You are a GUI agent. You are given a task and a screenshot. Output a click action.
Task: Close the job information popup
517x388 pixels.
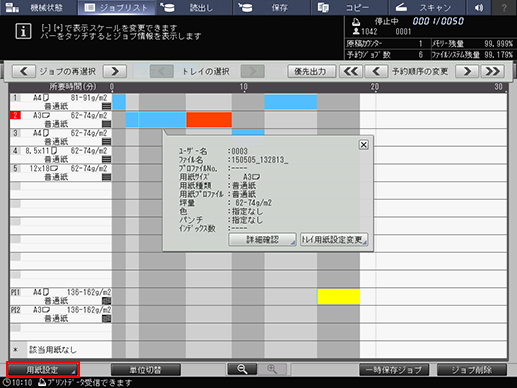point(364,145)
